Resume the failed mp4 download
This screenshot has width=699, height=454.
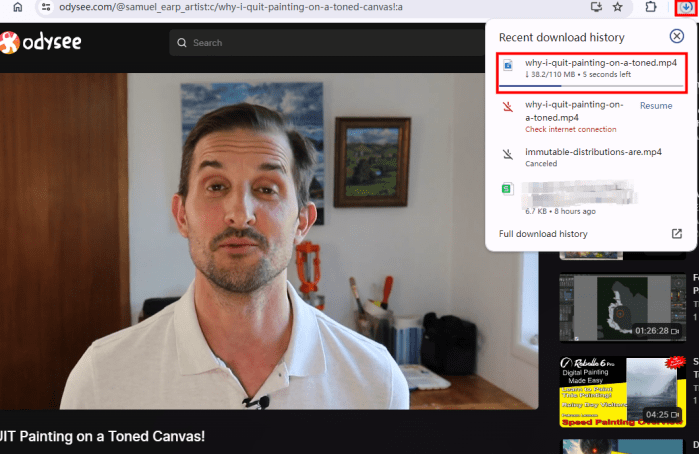point(656,105)
